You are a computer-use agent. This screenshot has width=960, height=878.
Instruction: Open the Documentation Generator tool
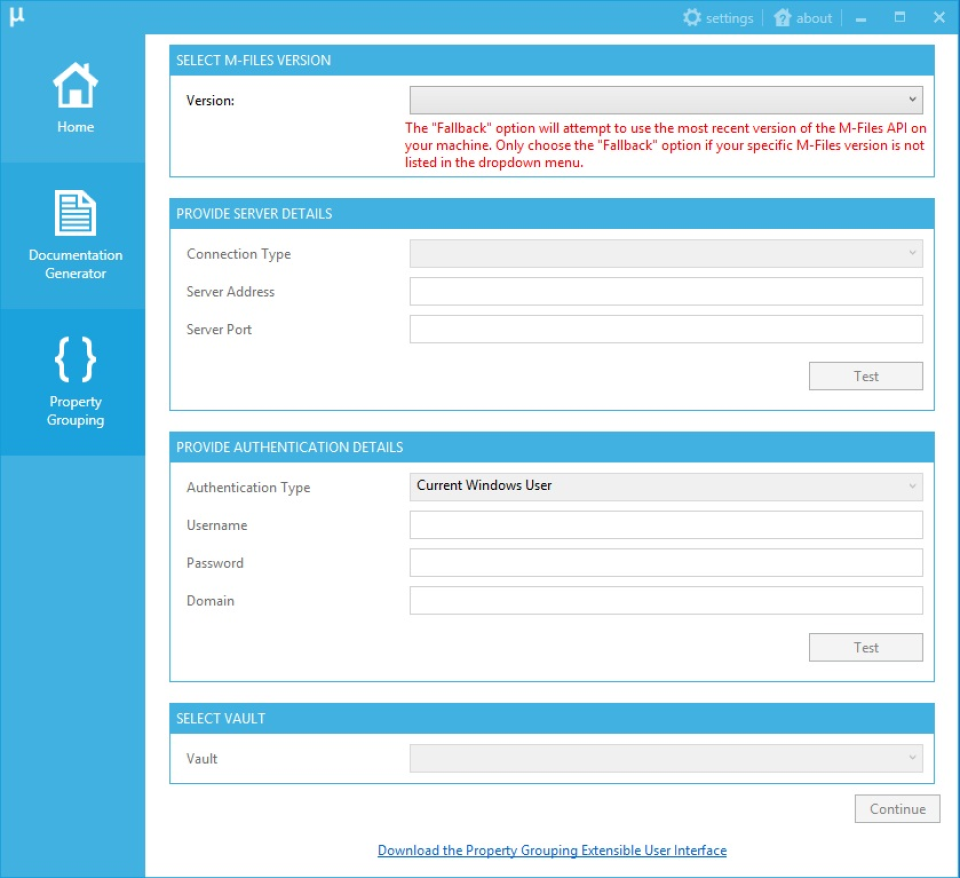coord(75,236)
